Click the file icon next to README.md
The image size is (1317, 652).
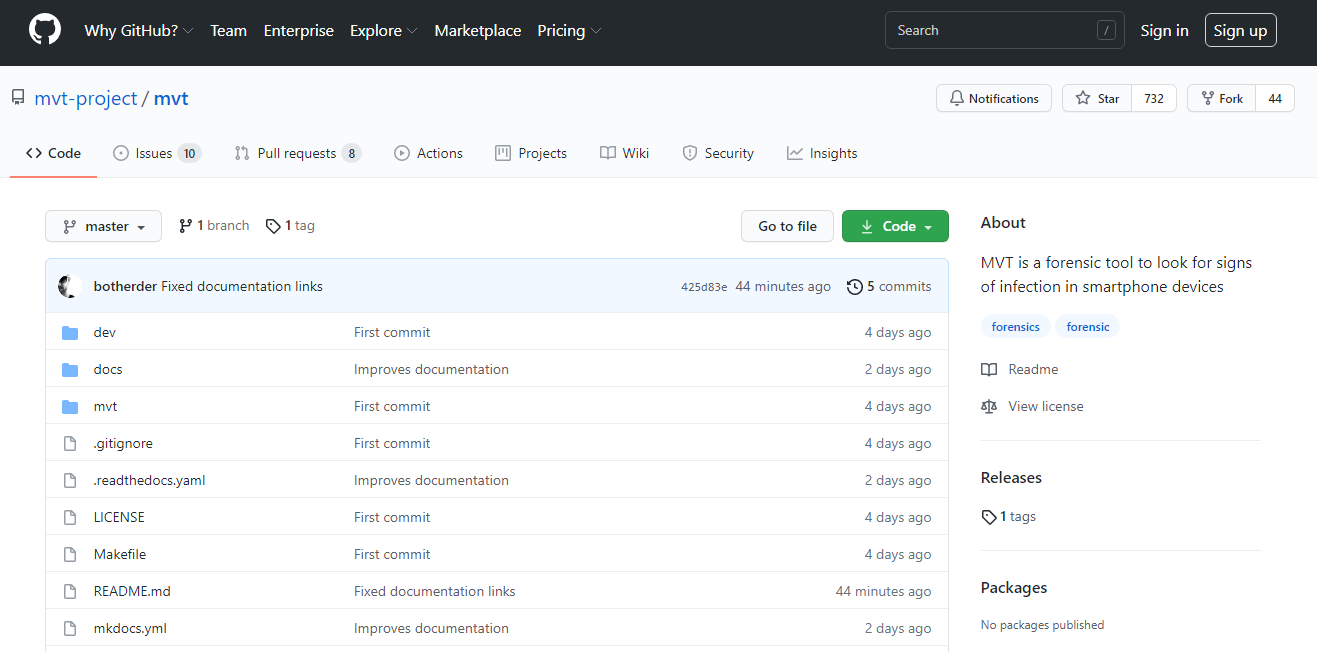click(x=70, y=591)
